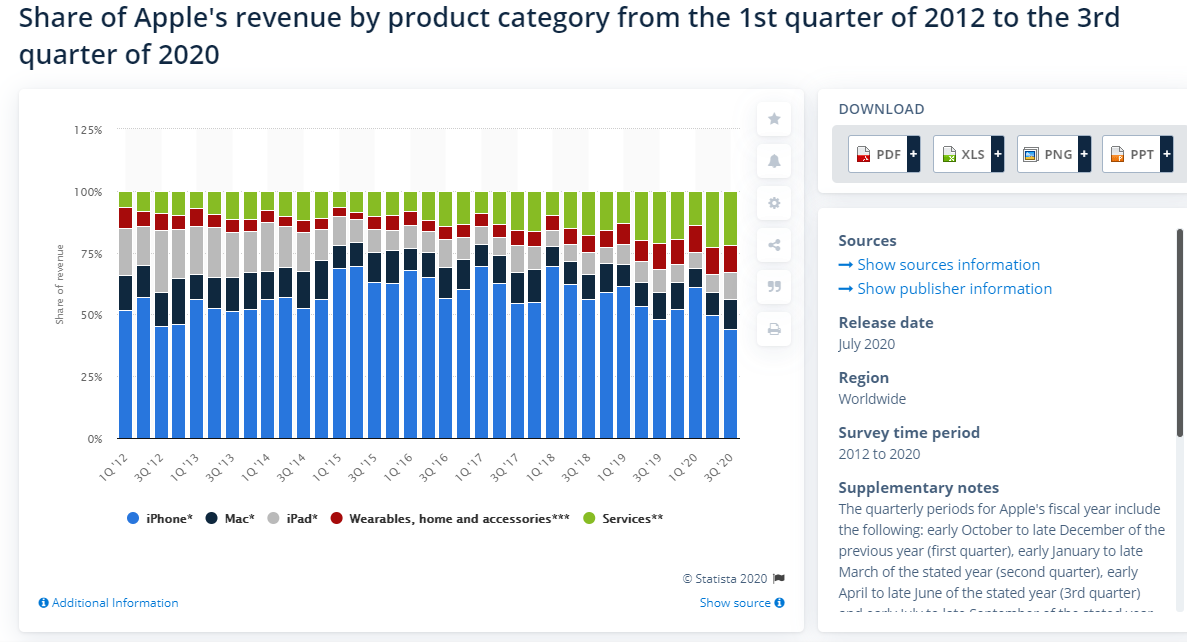The width and height of the screenshot is (1187, 642).
Task: Click the 'Worldwide' region value
Action: click(x=872, y=399)
